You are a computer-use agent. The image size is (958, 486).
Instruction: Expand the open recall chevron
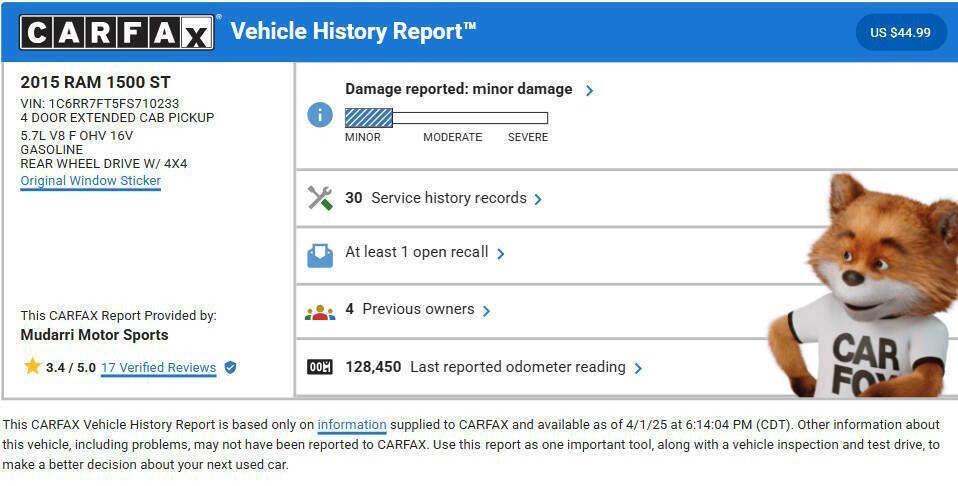pos(501,254)
